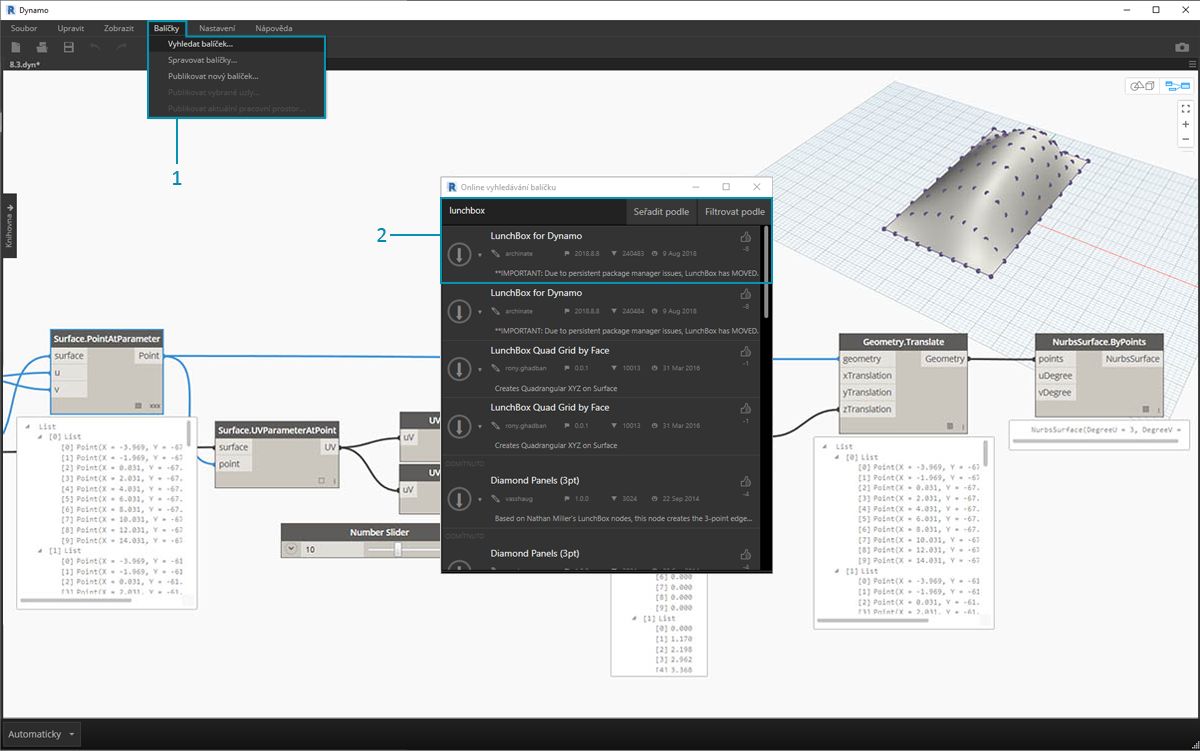Viewport: 1200px width, 751px height.
Task: Open the Automaticky run mode dropdown
Action: (x=44, y=734)
